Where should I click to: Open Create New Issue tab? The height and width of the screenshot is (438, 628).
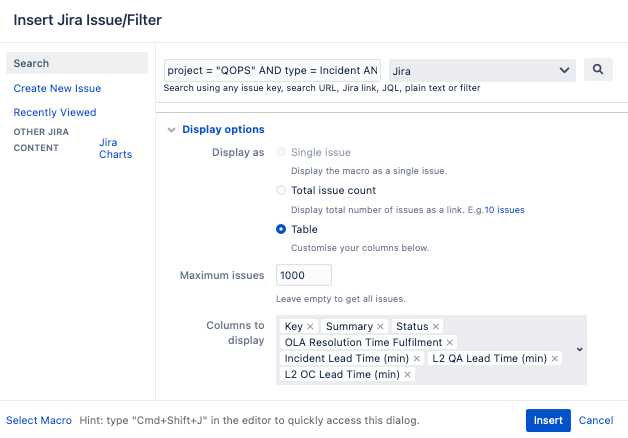click(57, 88)
